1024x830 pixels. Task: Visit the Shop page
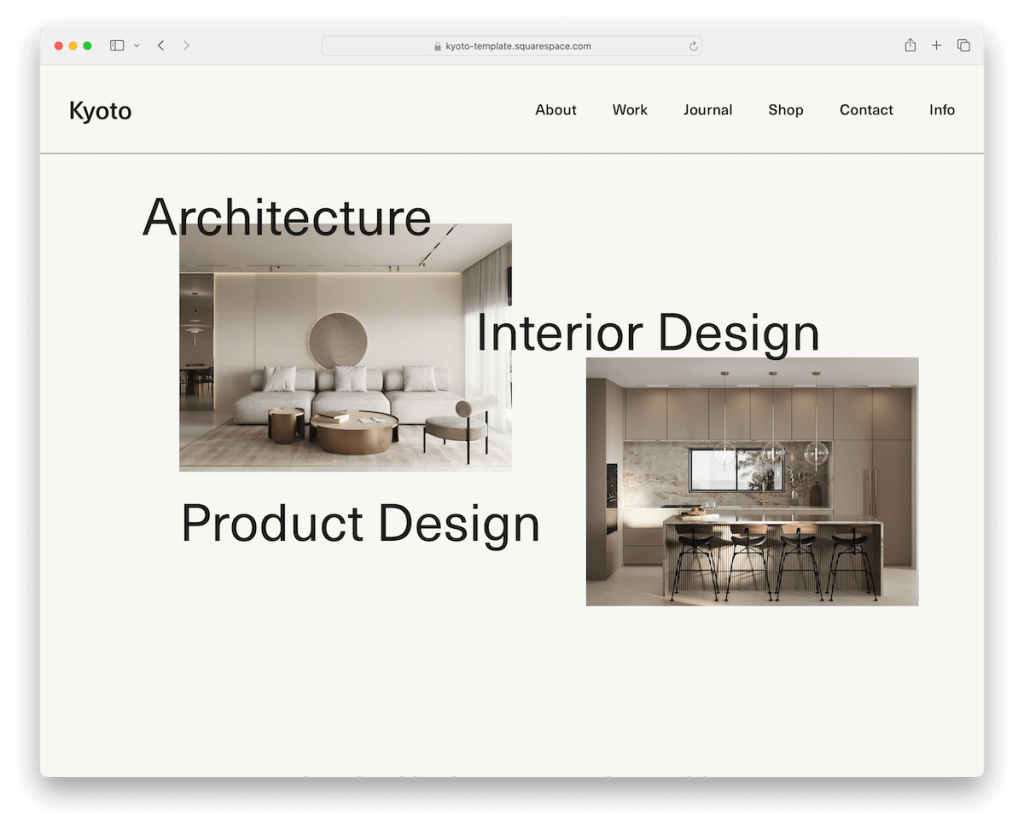(x=785, y=110)
